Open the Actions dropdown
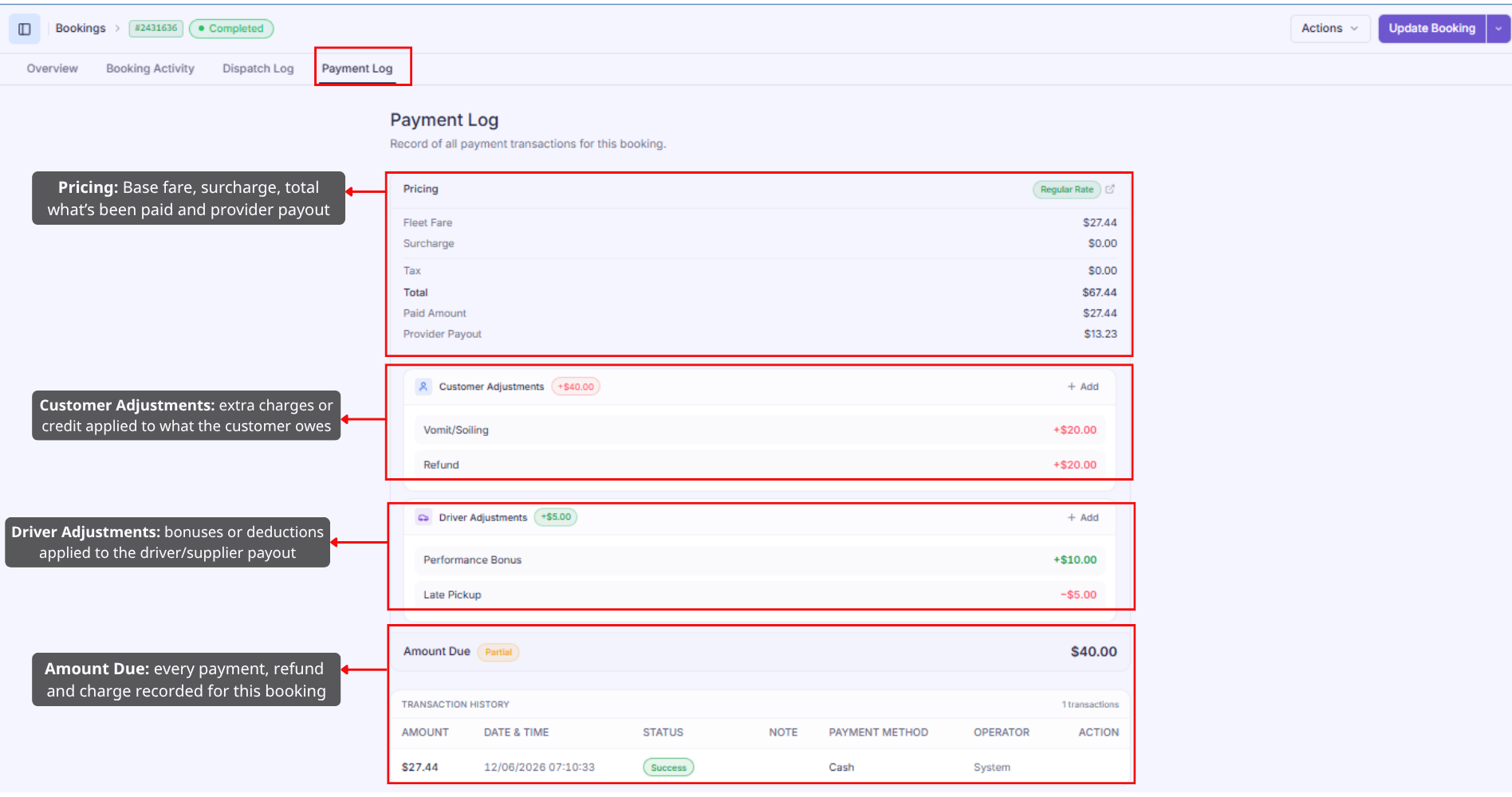1512x797 pixels. (1329, 29)
